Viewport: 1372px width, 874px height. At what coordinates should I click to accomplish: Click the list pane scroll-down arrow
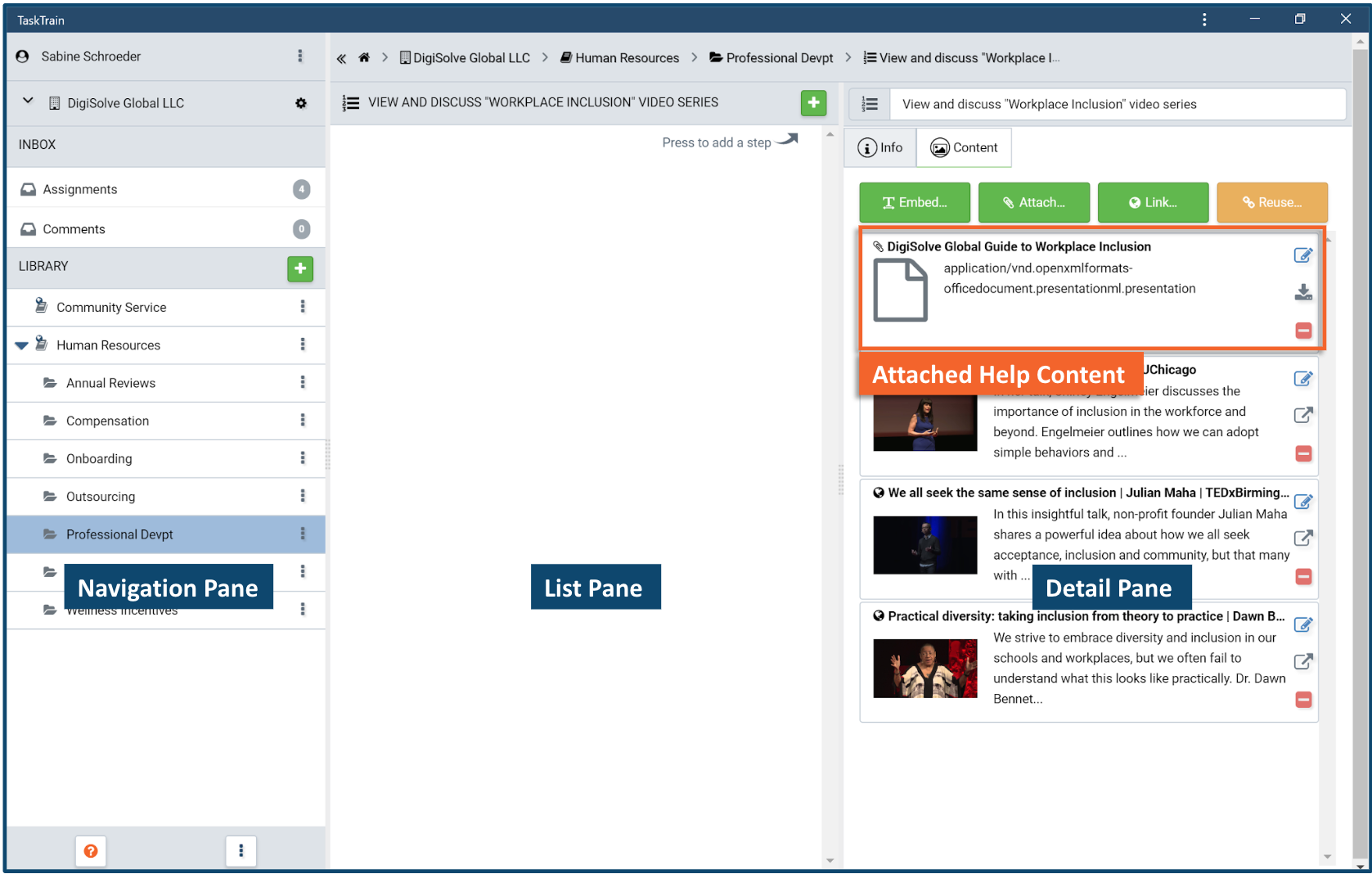[x=830, y=861]
